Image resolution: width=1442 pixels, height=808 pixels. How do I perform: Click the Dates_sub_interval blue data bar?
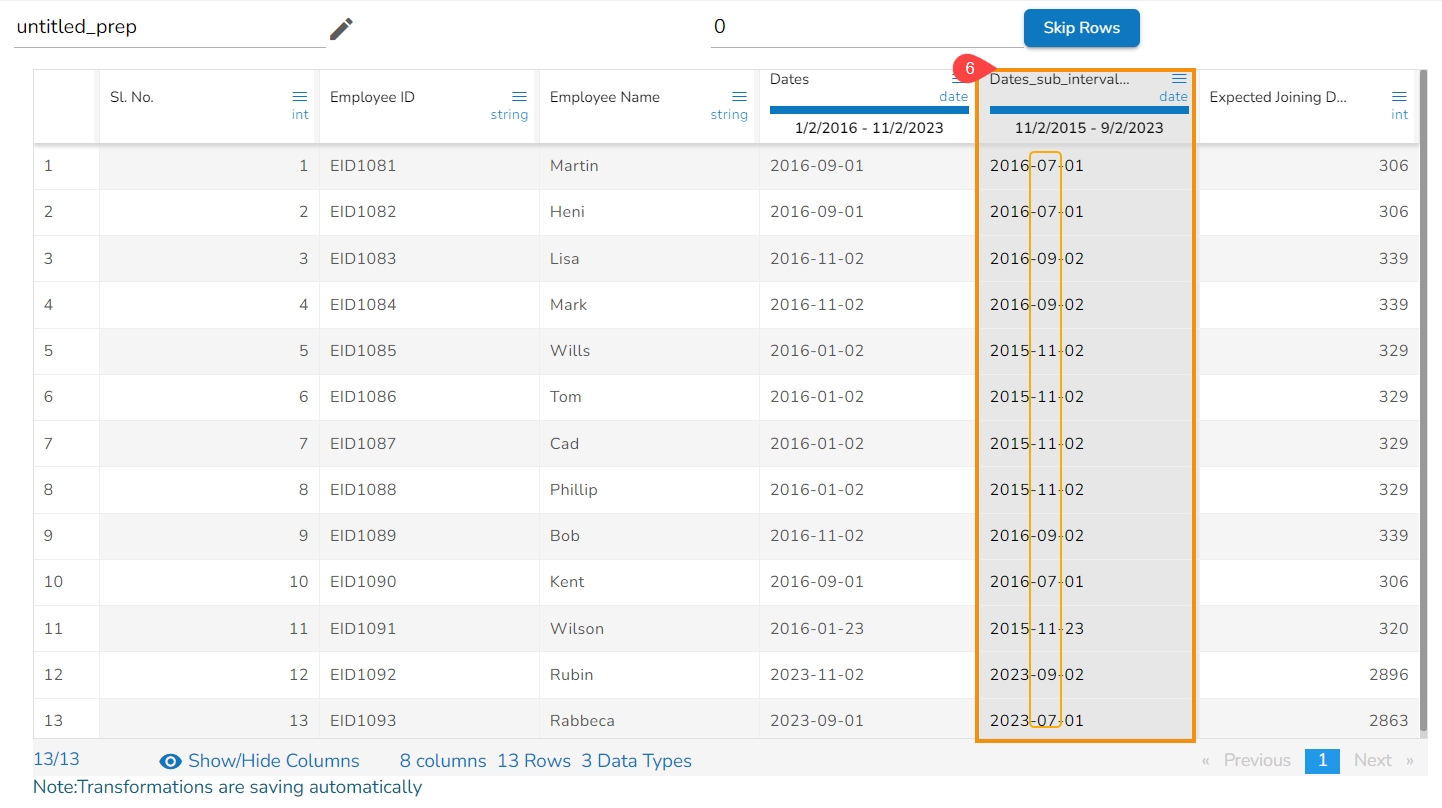pos(1088,110)
